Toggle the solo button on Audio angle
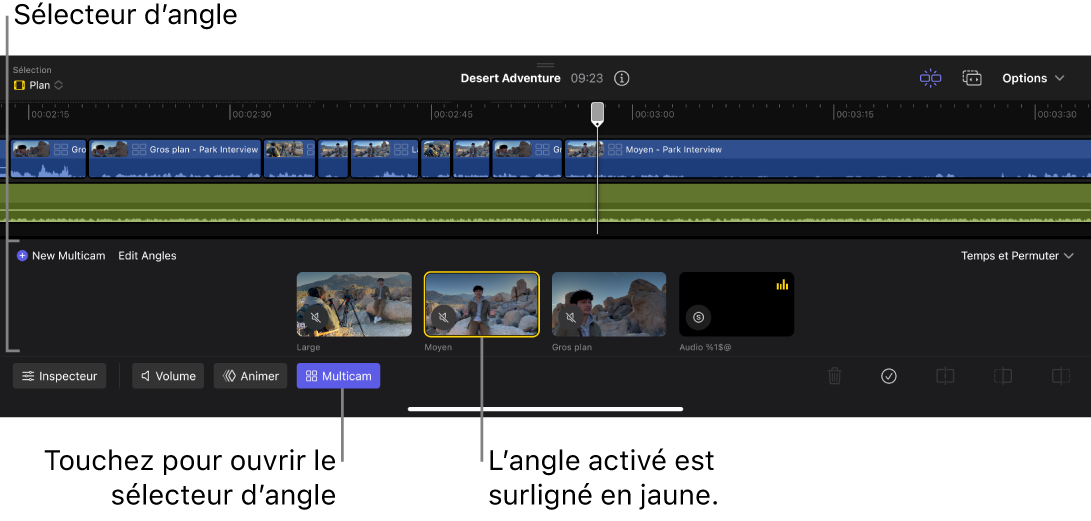Screen dimensions: 1091x521 pos(699,317)
